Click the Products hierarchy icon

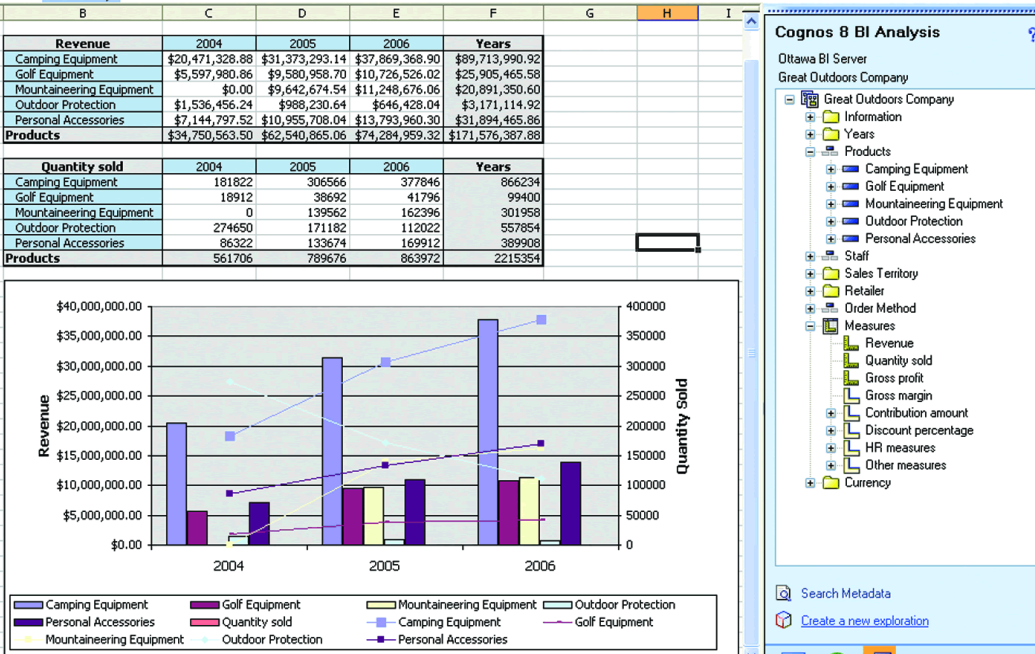pyautogui.click(x=830, y=152)
